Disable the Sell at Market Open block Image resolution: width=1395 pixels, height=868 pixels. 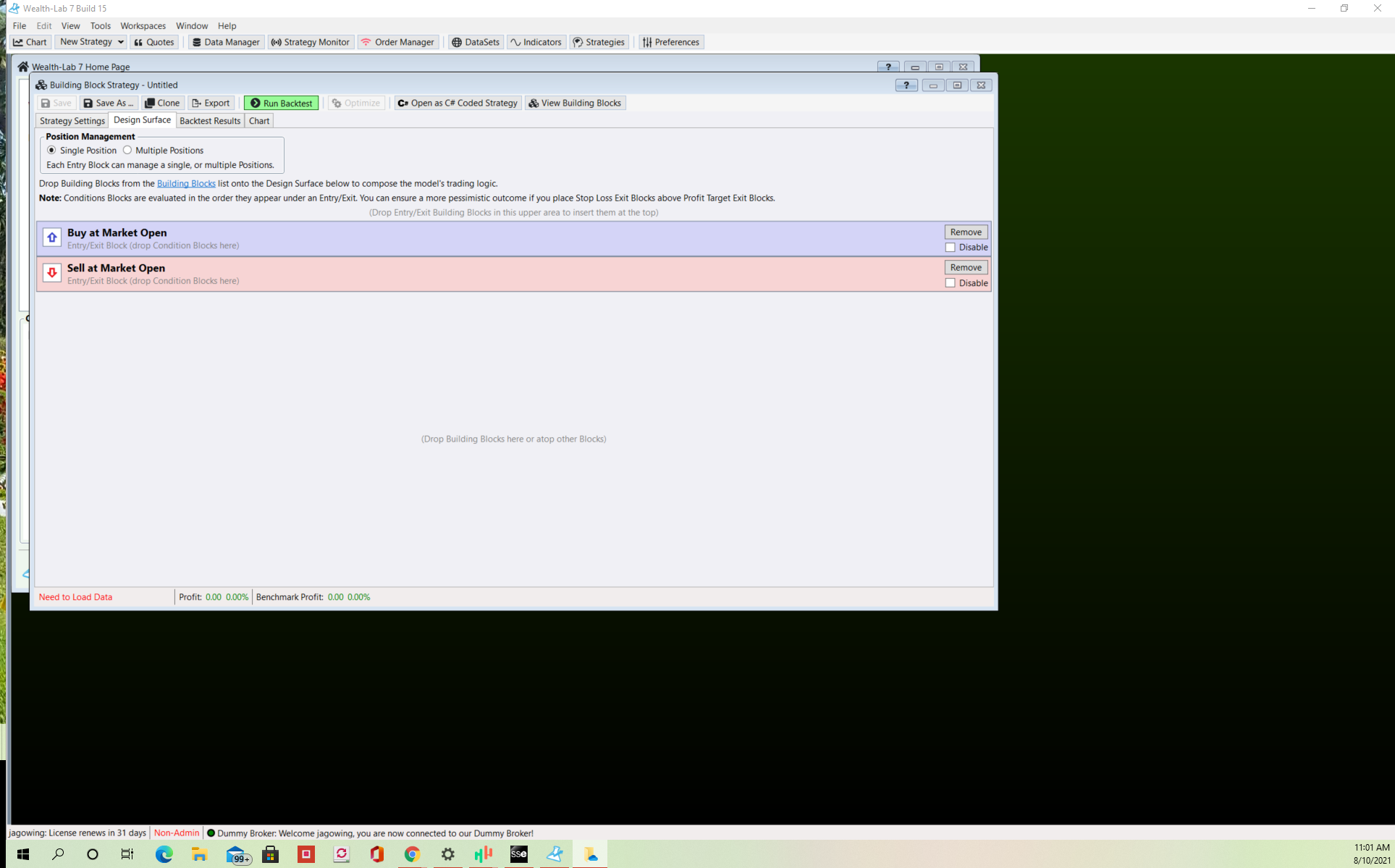pyautogui.click(x=951, y=283)
